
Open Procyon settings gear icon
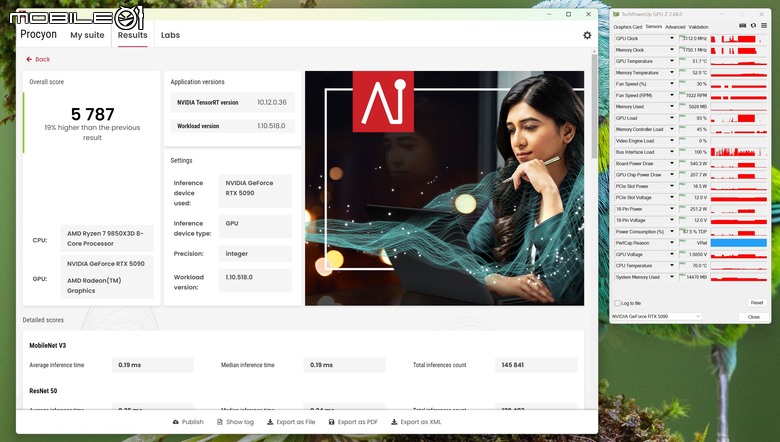click(x=587, y=35)
